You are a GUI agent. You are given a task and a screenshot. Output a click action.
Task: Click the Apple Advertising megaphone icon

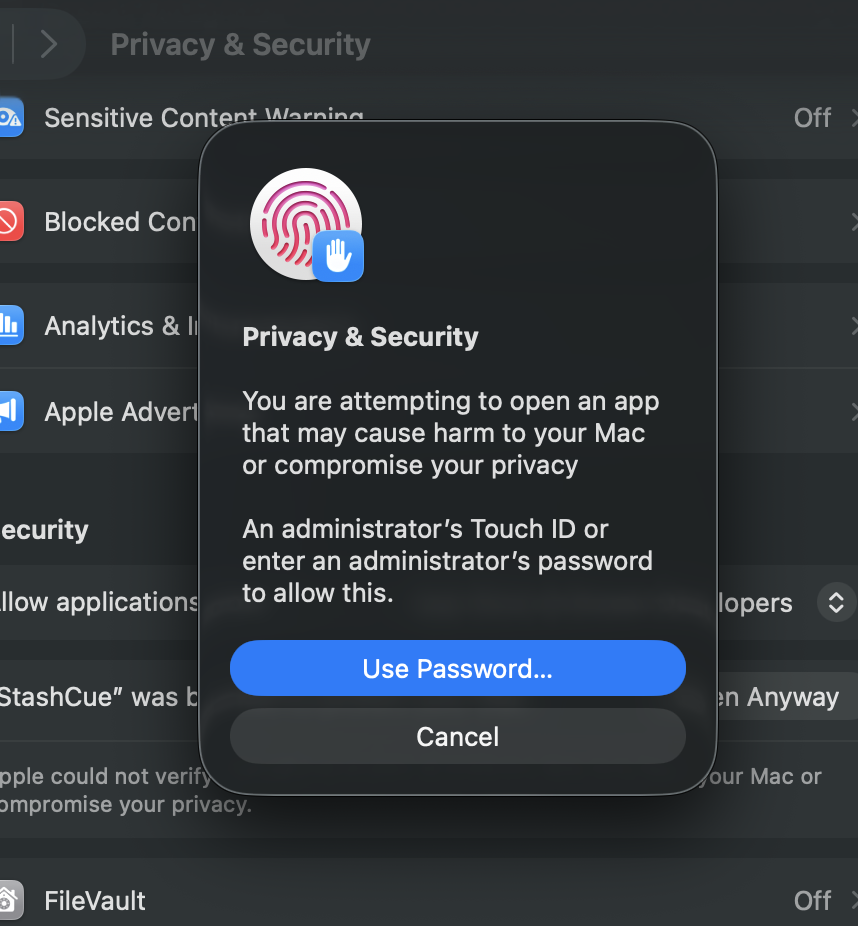click(11, 411)
